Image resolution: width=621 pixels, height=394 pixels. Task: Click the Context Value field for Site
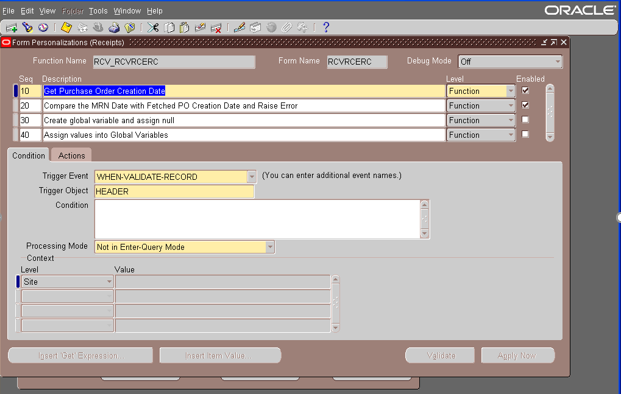tap(223, 282)
